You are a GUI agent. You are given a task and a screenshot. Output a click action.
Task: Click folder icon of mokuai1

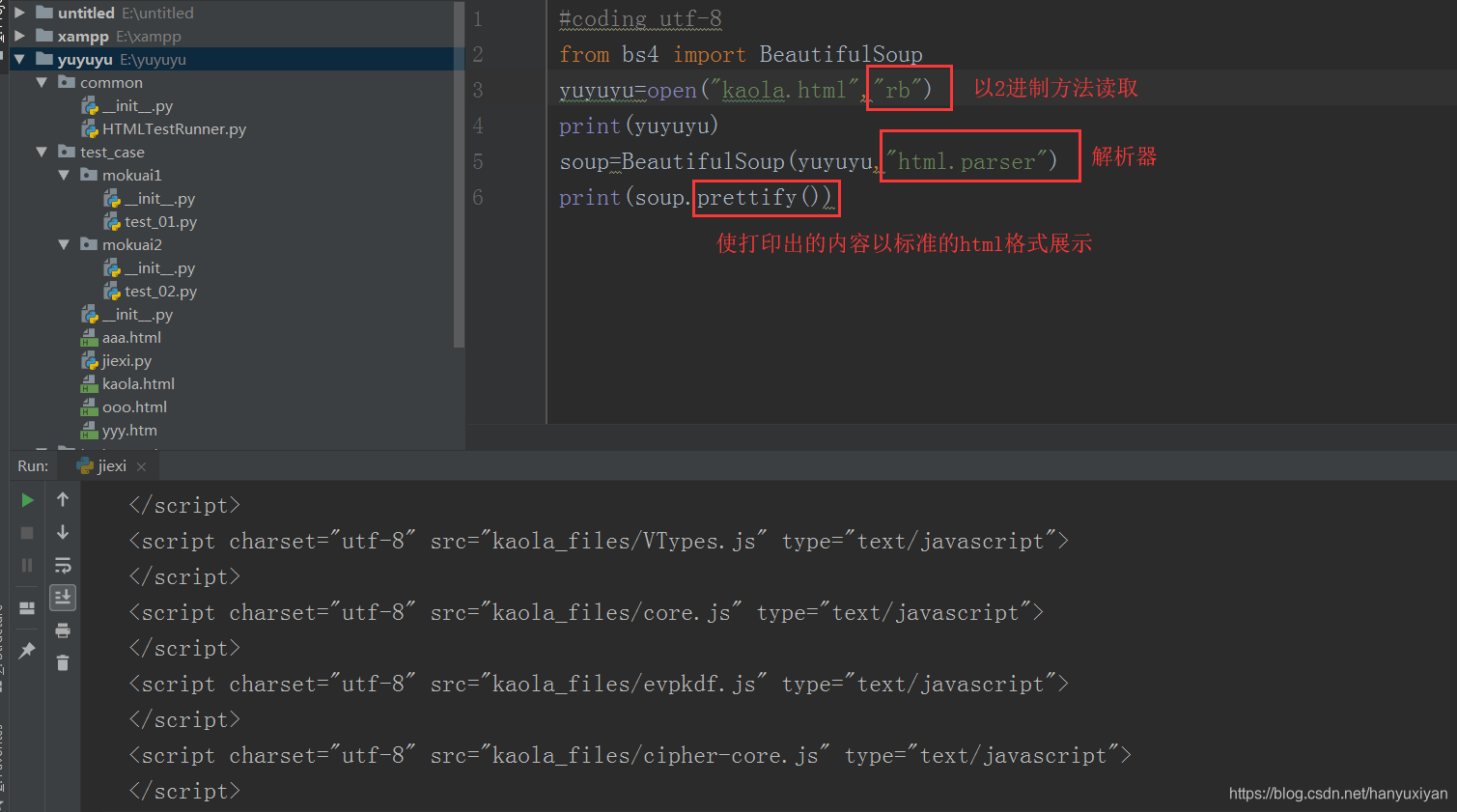point(89,175)
